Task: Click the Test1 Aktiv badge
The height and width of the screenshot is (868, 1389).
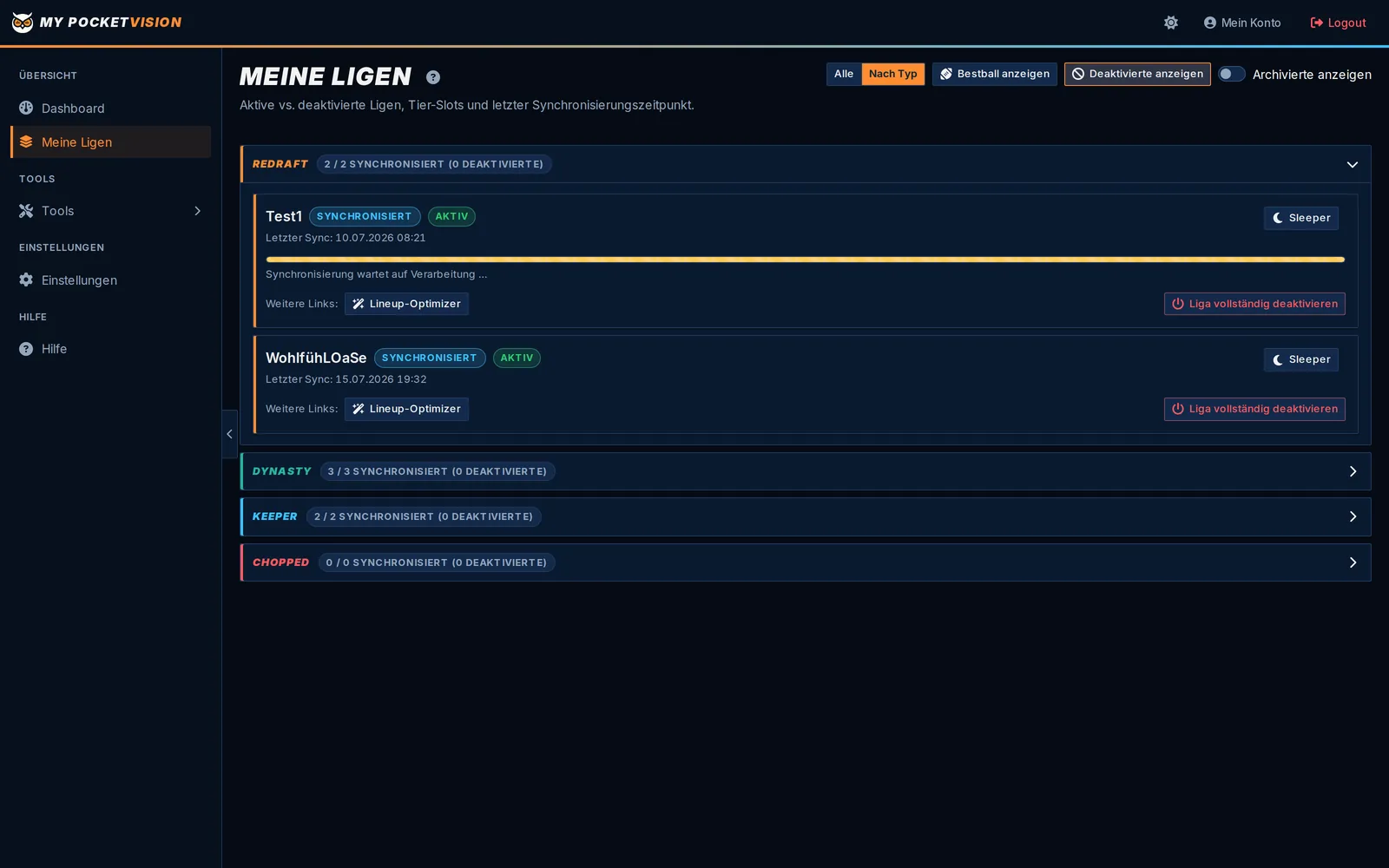Action: pyautogui.click(x=451, y=216)
